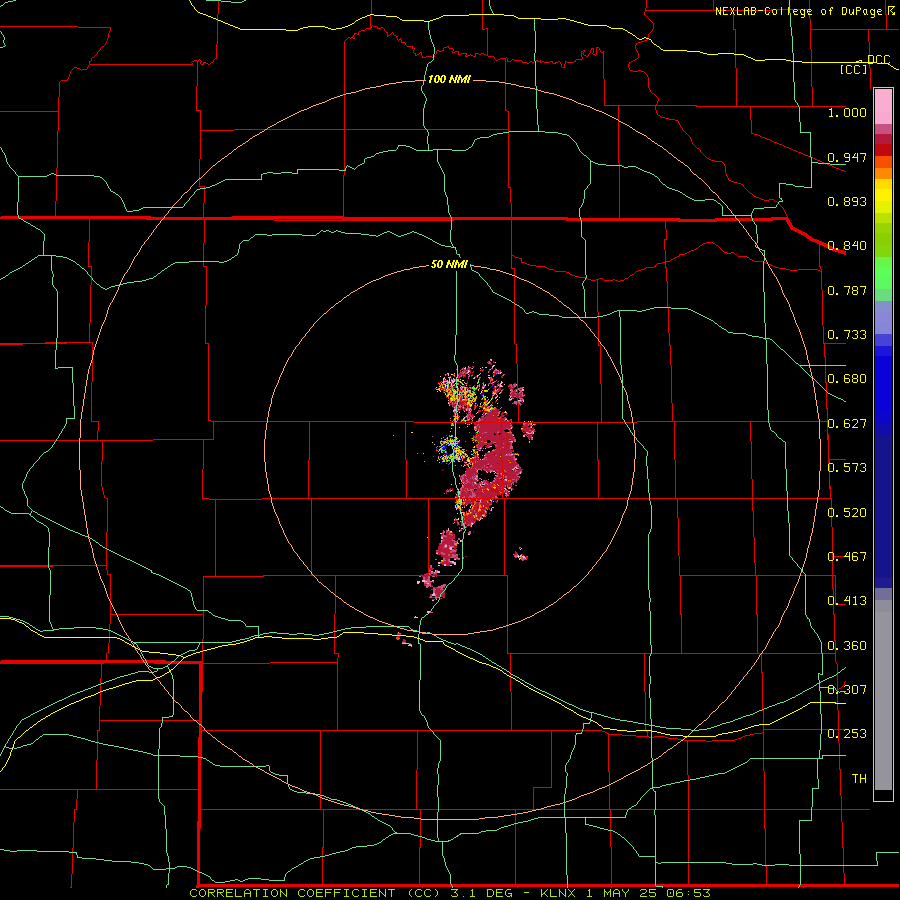This screenshot has width=900, height=900.
Task: Click the 0.787 color scale value
Action: click(847, 290)
